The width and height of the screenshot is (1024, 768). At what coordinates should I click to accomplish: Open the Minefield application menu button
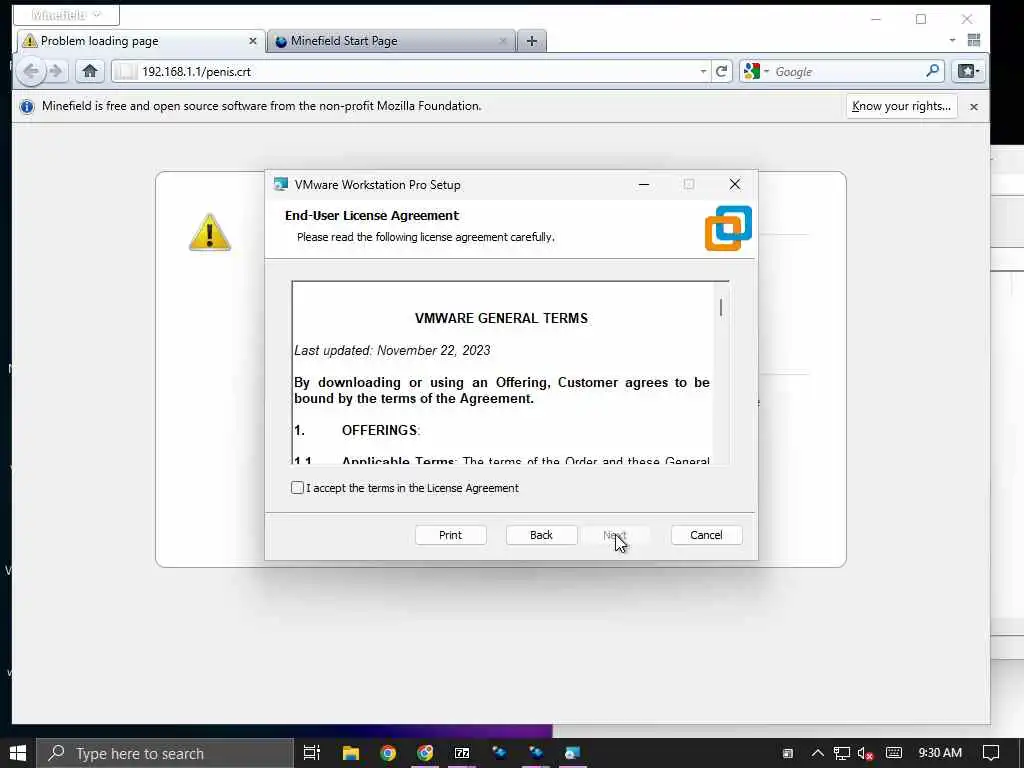(66, 14)
